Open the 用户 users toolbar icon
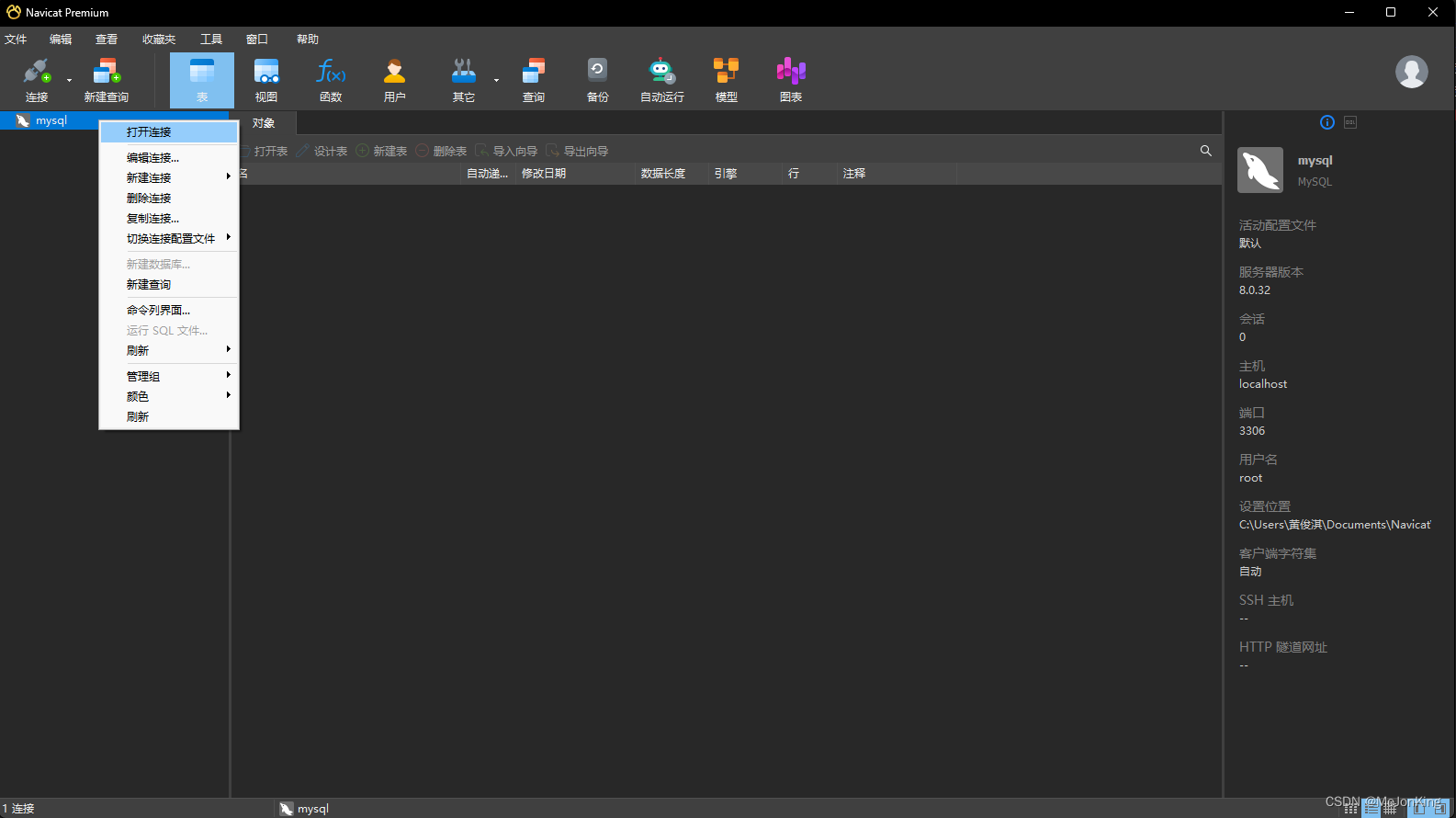 395,80
